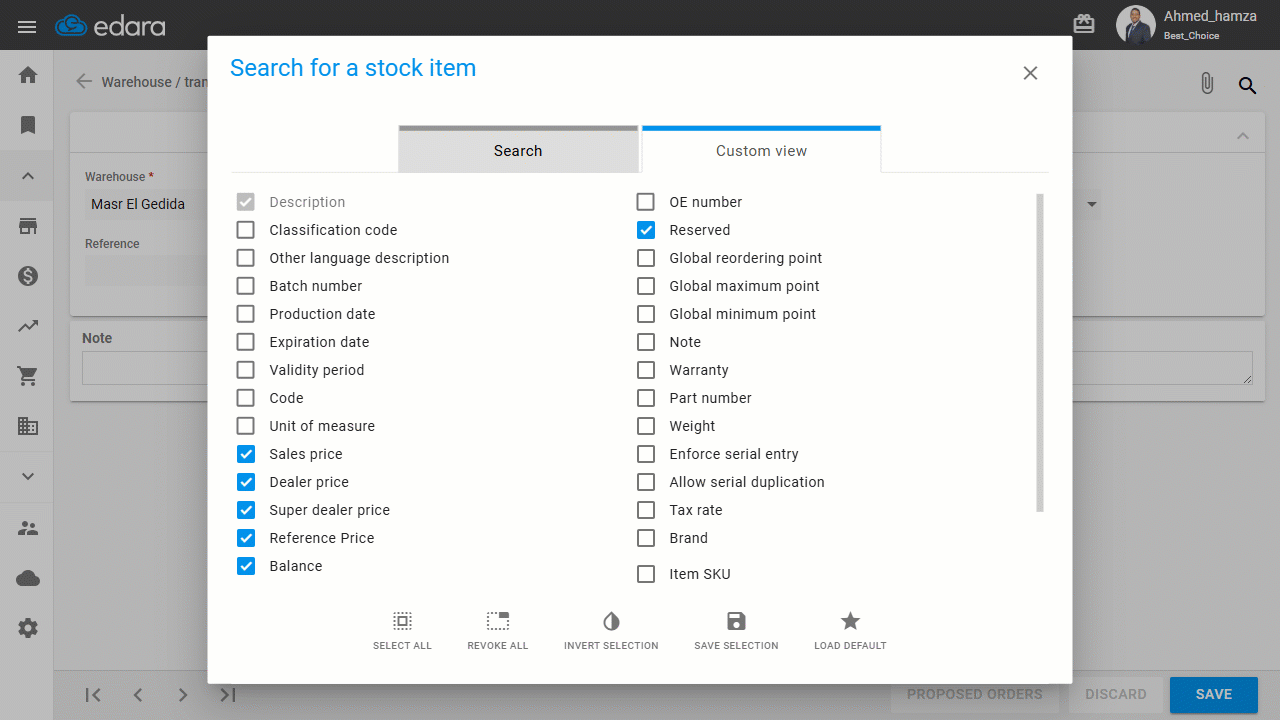Check the Warranty checkbox
The image size is (1280, 720).
click(646, 370)
